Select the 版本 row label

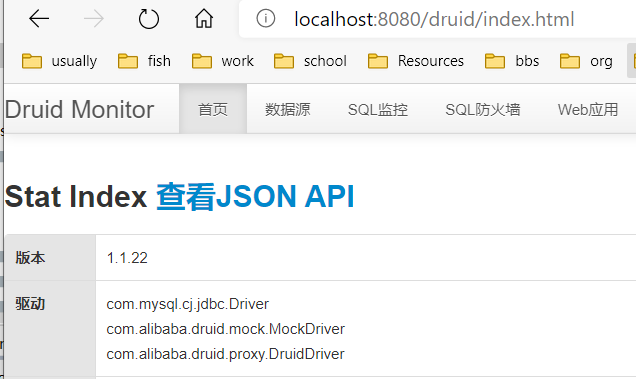coord(30,258)
